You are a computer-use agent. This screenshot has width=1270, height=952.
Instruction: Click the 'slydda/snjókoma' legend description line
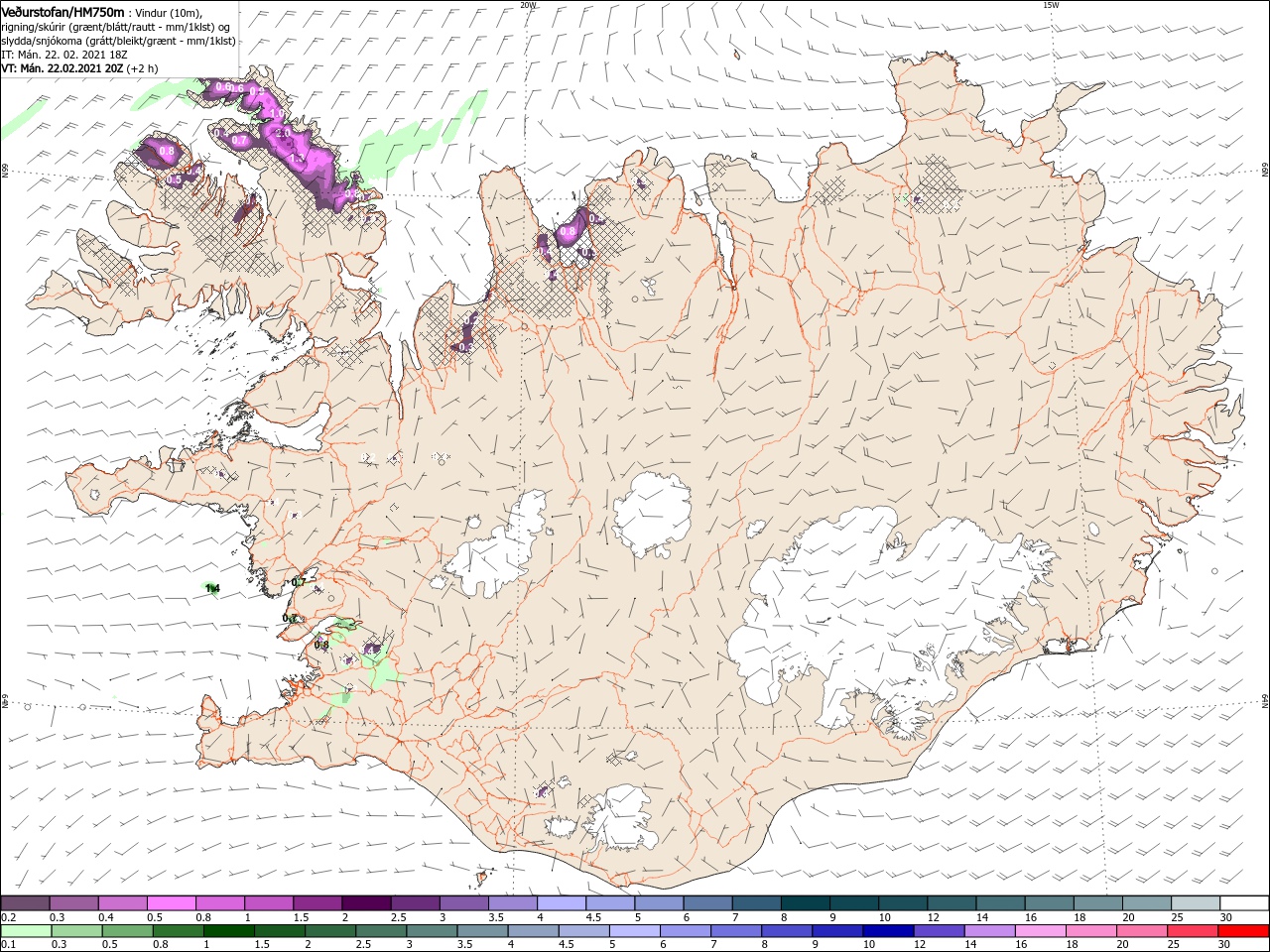(118, 41)
